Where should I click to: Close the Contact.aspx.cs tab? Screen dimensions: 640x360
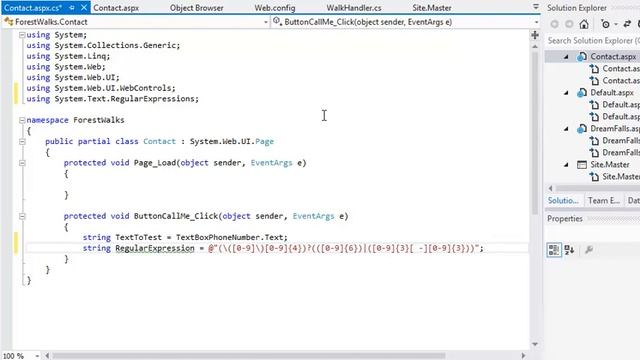coord(84,8)
